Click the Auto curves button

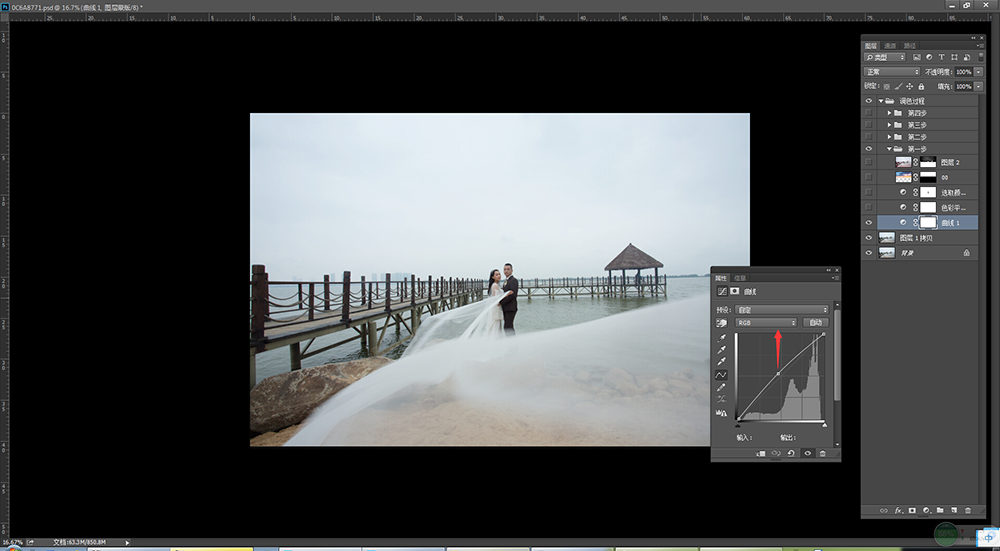(816, 323)
